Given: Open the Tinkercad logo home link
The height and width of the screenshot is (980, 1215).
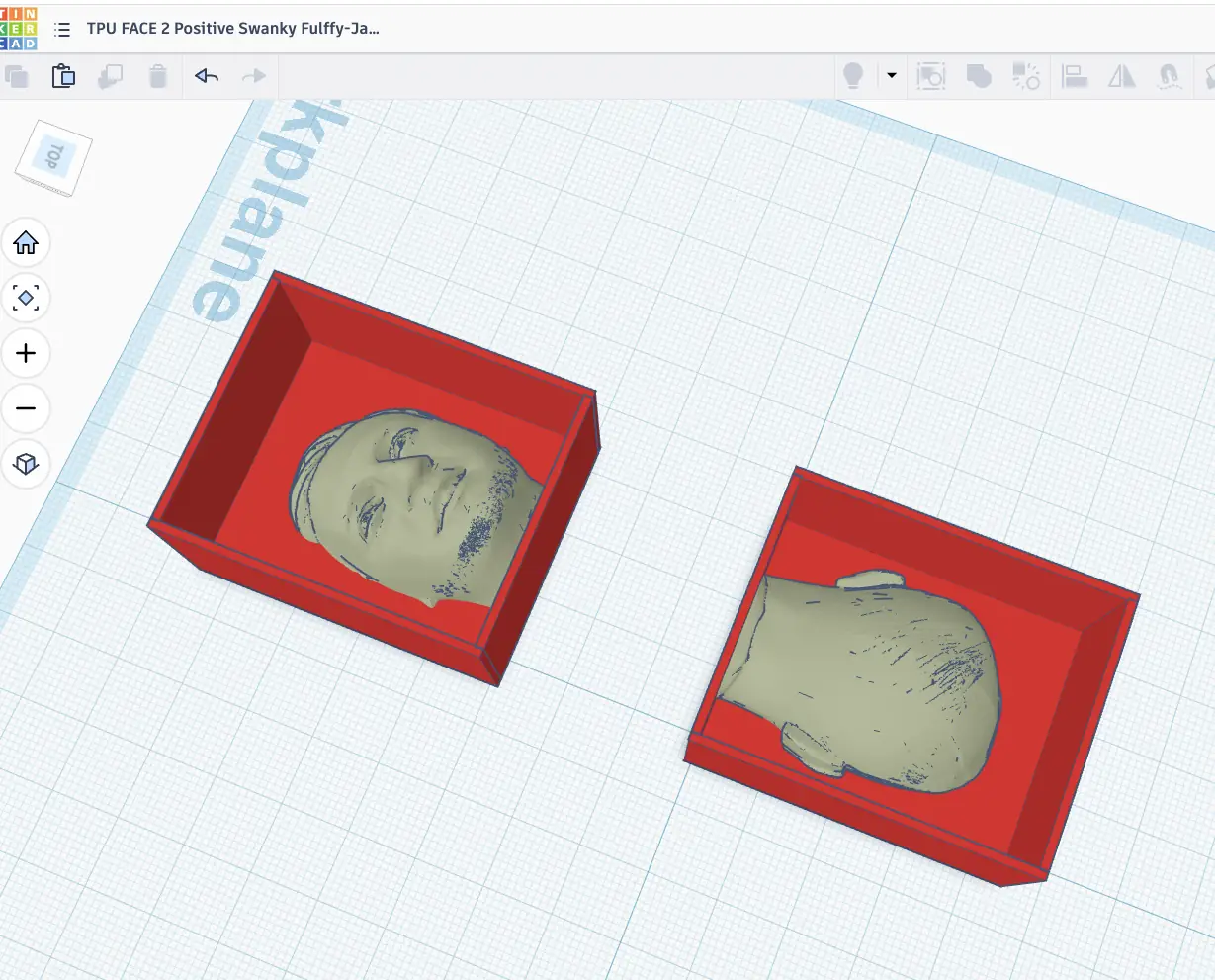Looking at the screenshot, I should 19,28.
